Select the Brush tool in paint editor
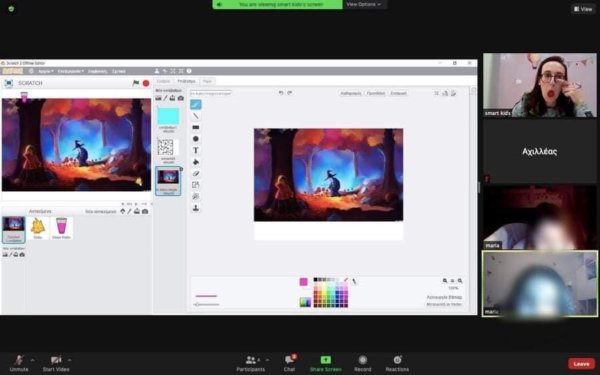 (196, 104)
